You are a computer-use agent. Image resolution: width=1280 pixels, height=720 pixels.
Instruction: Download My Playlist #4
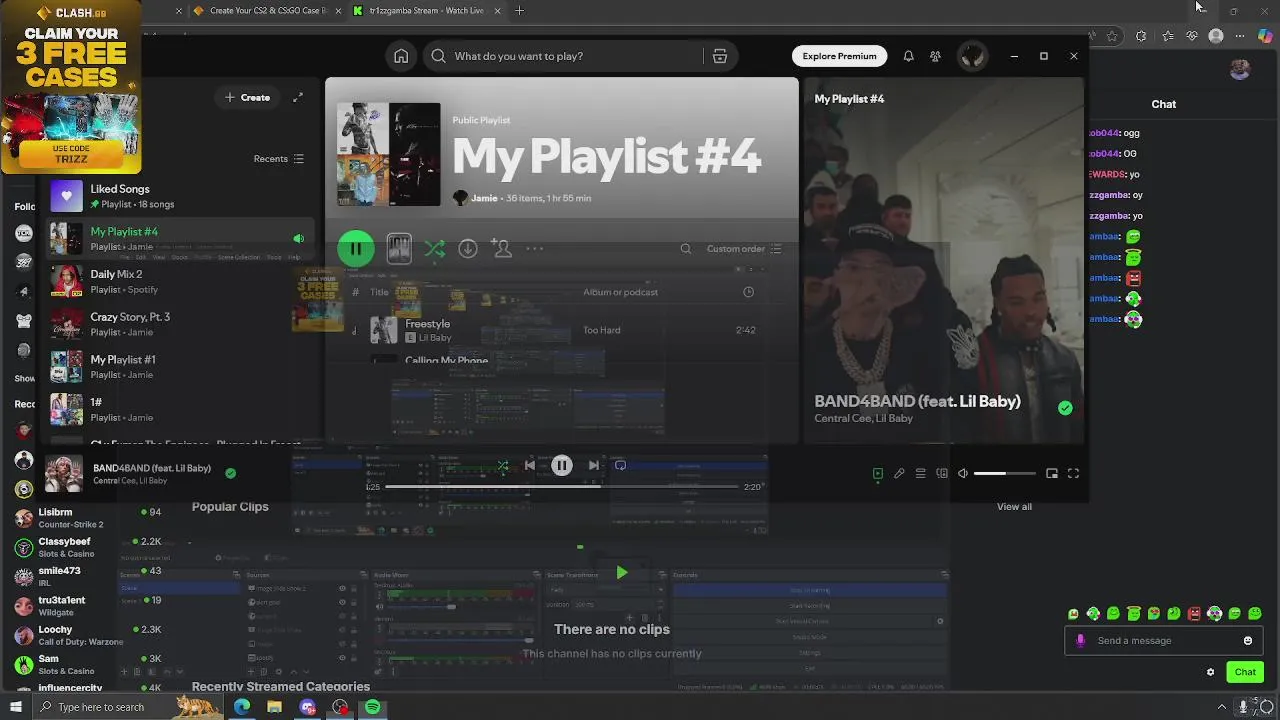[x=468, y=248]
